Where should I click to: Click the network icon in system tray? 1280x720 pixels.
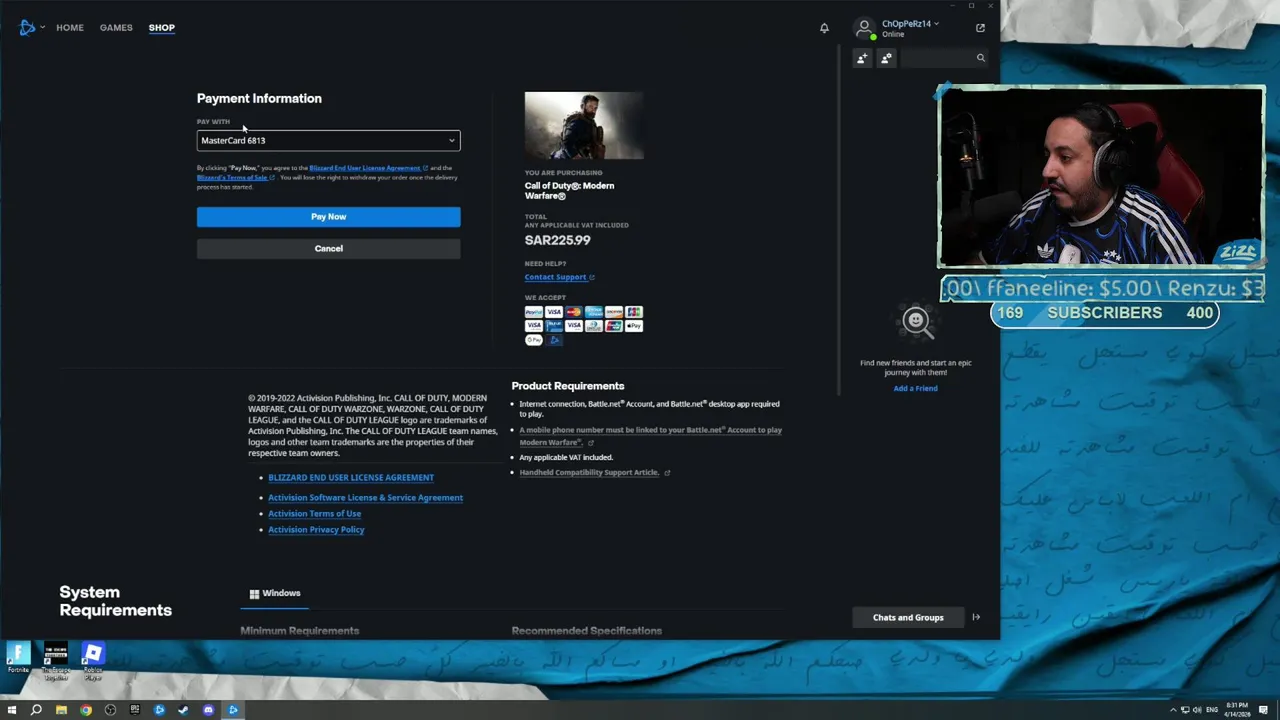pyautogui.click(x=1185, y=710)
